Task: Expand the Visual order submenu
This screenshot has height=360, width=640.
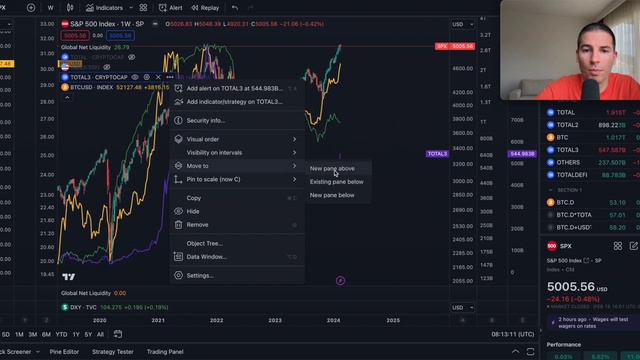Action: [294, 139]
